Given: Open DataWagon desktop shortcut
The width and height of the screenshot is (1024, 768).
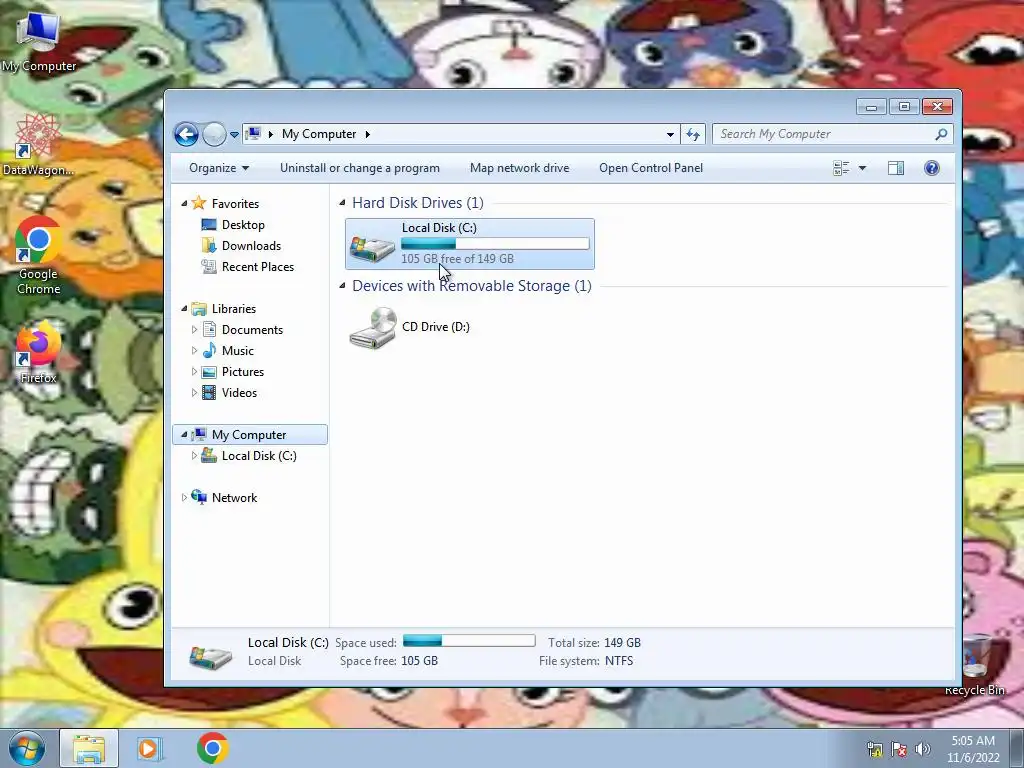Looking at the screenshot, I should click(x=38, y=145).
